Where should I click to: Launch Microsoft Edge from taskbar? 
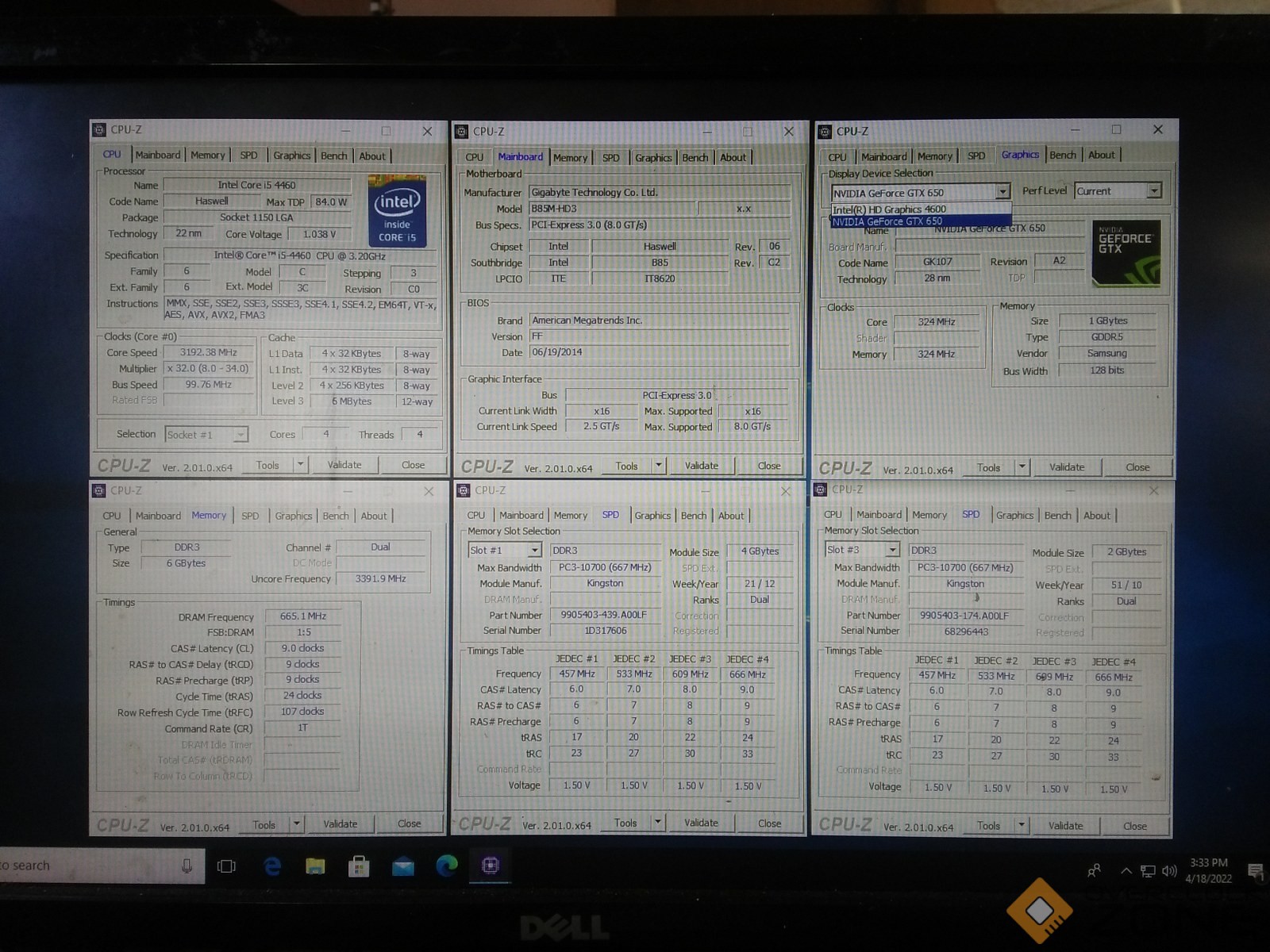point(447,866)
